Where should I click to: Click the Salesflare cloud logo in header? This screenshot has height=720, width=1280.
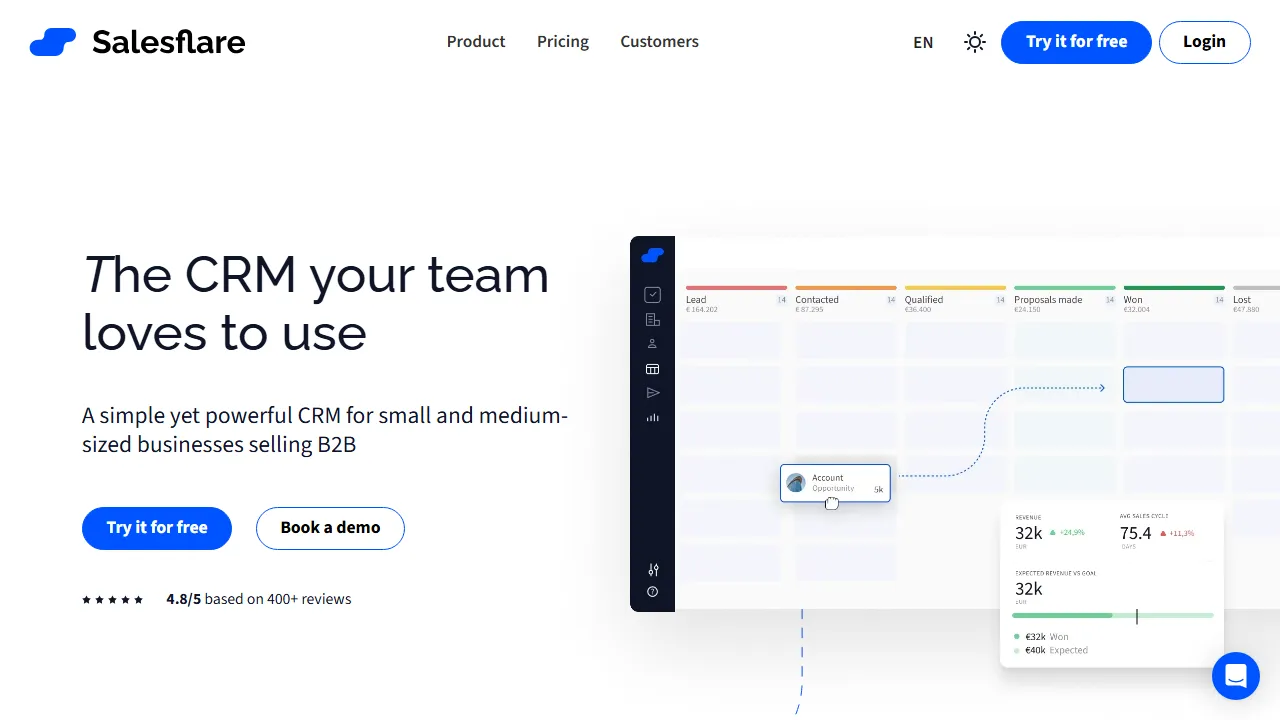tap(53, 42)
